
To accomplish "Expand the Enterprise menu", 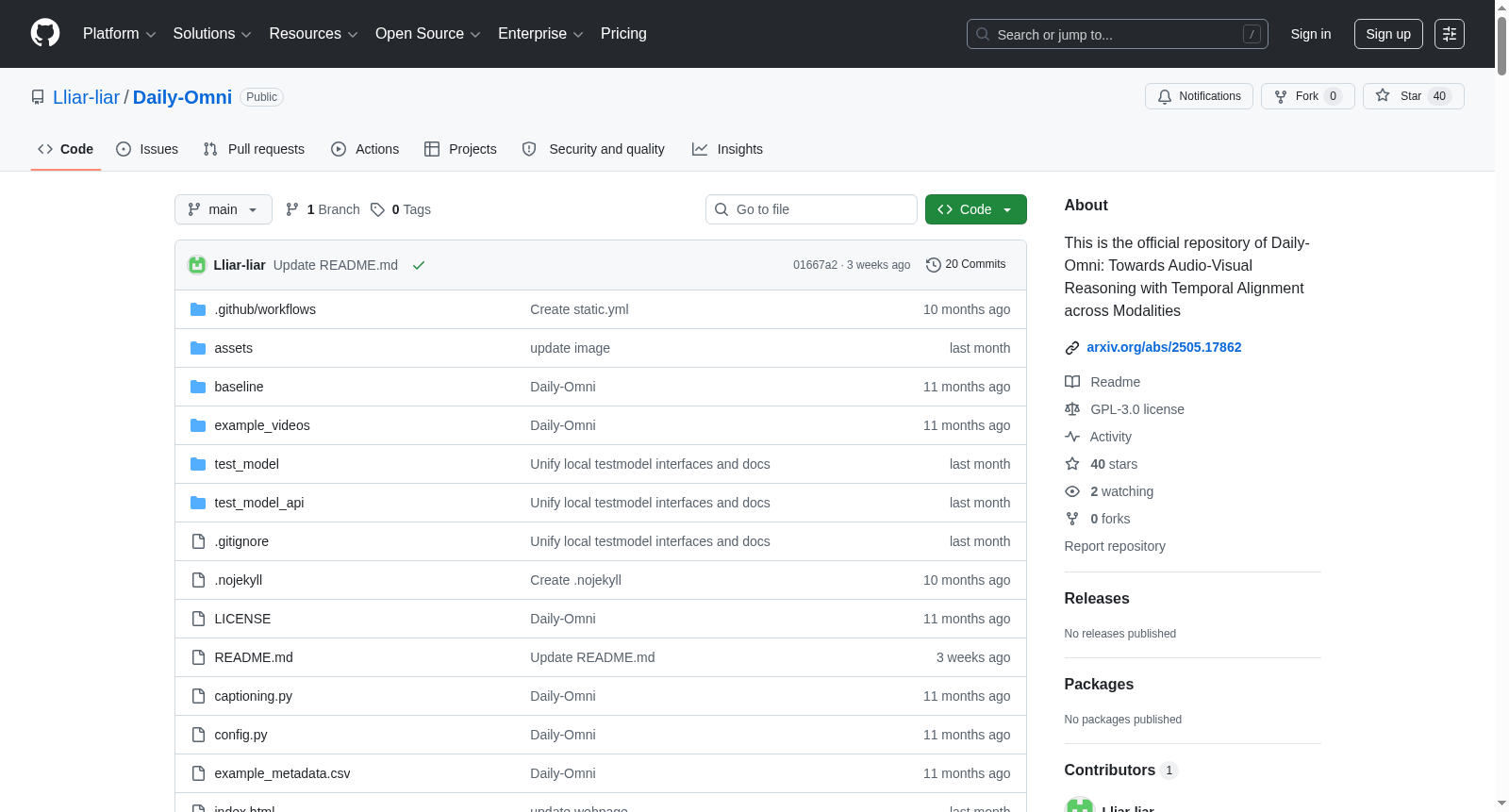I will 540,34.
